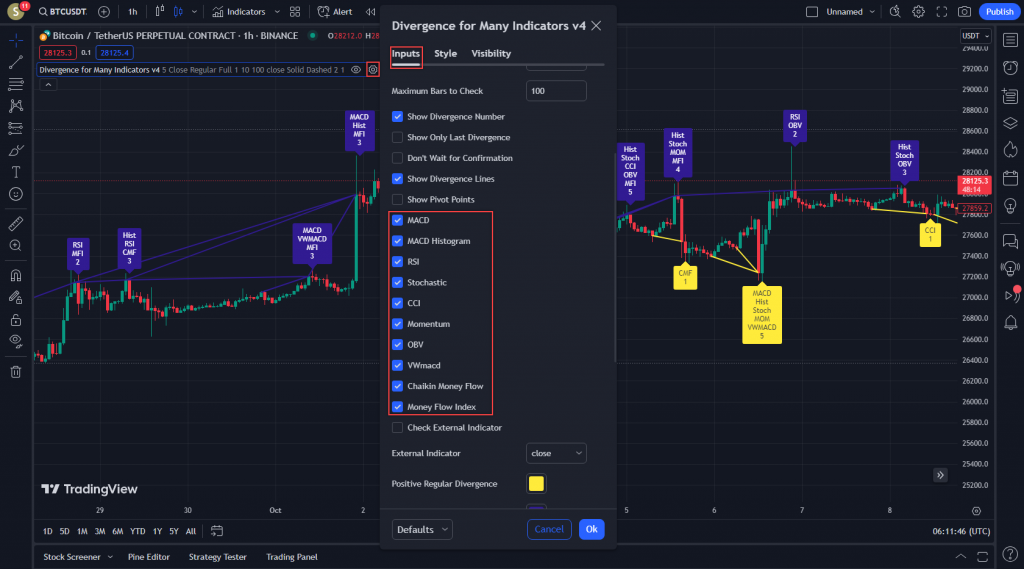Viewport: 1024px width, 569px height.
Task: Uncheck the MACD Histogram checkbox
Action: (x=397, y=241)
